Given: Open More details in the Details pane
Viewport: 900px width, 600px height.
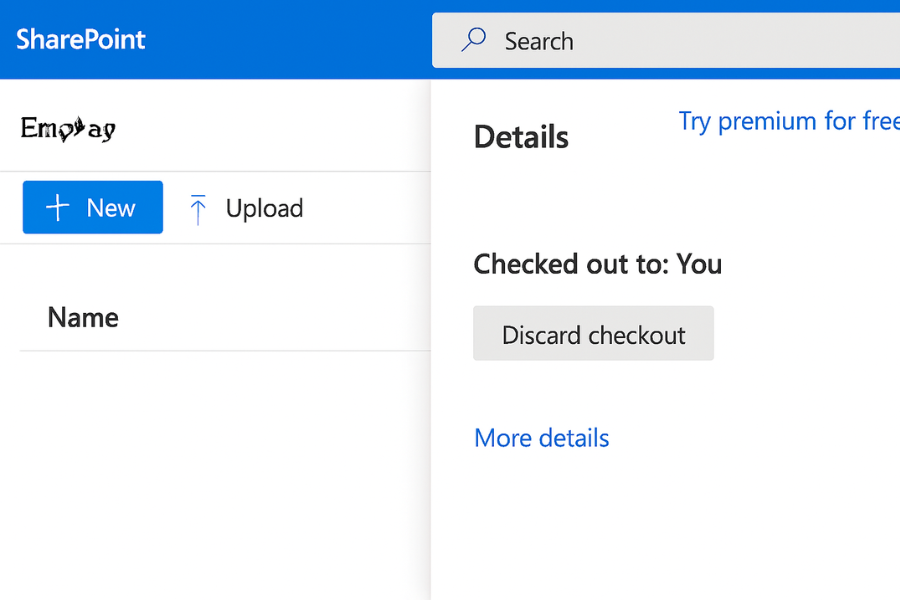Looking at the screenshot, I should tap(541, 438).
